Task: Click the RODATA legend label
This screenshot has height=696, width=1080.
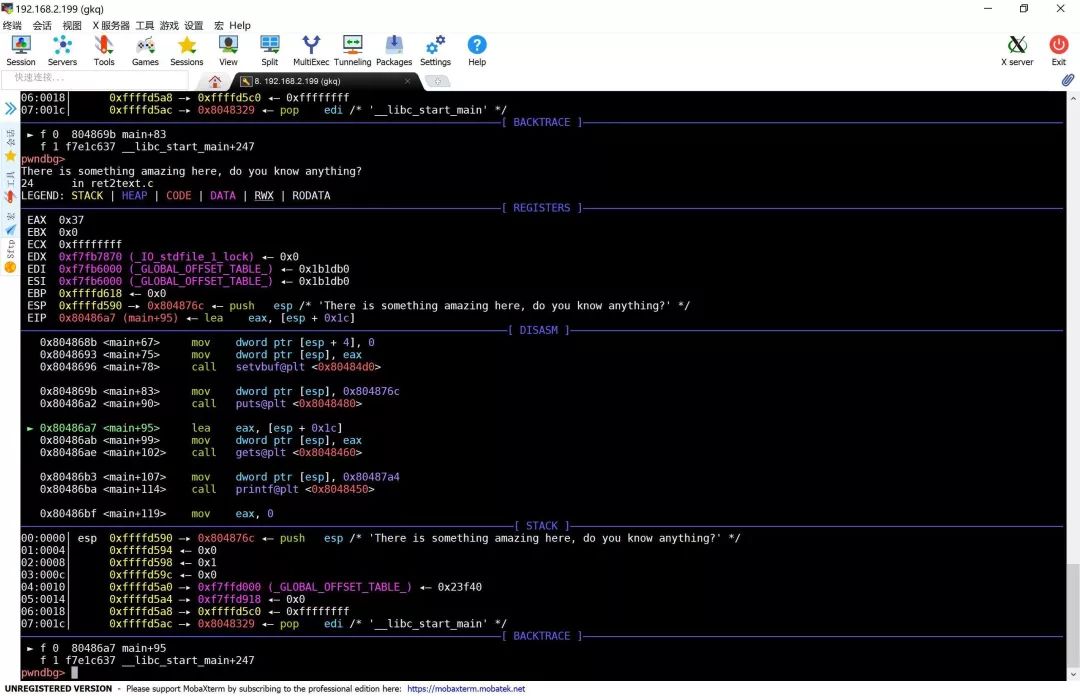Action: pos(311,196)
